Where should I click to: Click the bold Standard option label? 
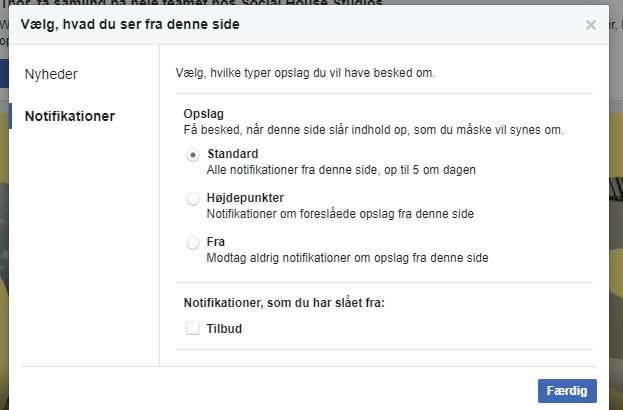(233, 154)
